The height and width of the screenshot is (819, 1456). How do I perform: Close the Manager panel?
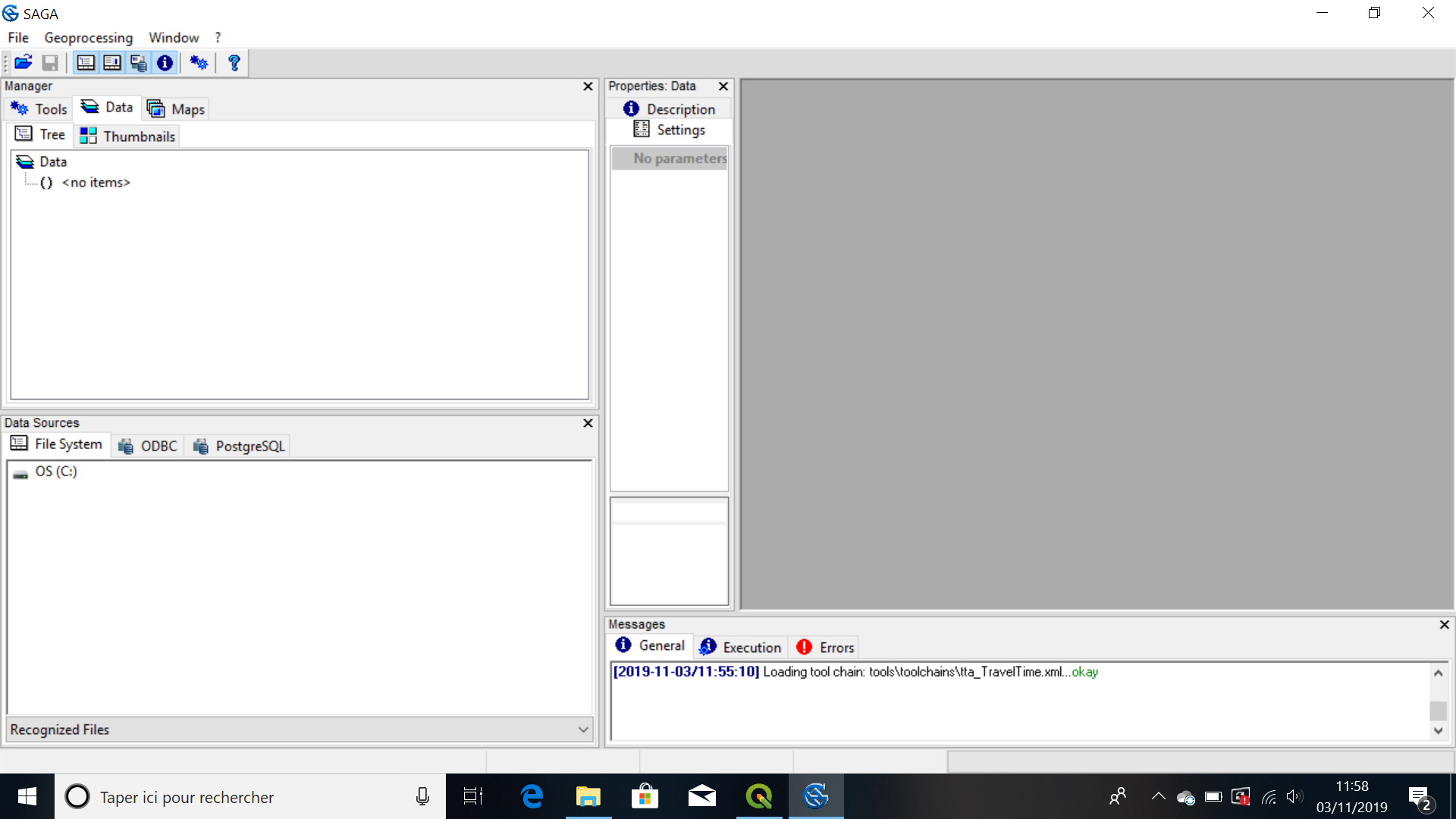click(x=588, y=86)
